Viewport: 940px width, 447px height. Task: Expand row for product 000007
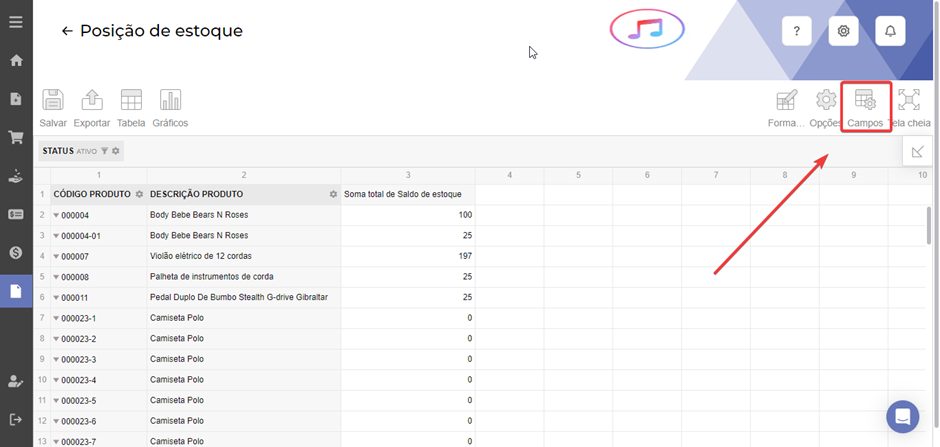pyautogui.click(x=56, y=256)
